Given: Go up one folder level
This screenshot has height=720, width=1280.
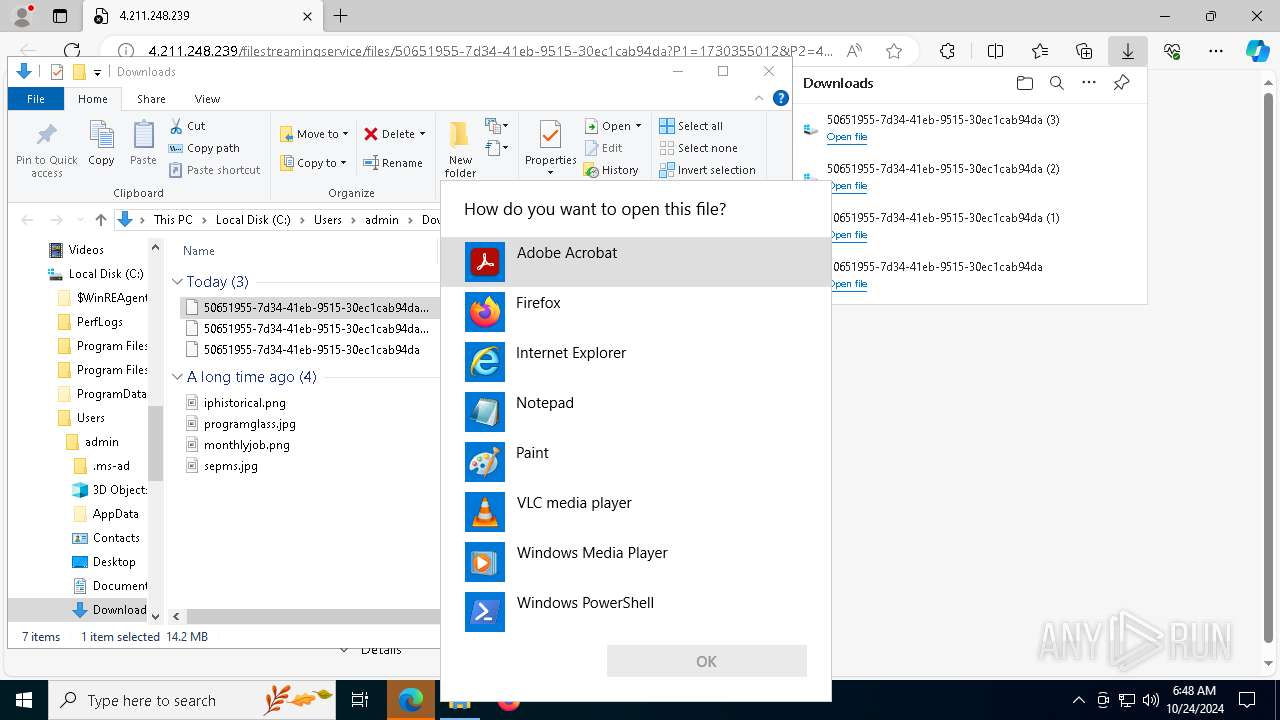Looking at the screenshot, I should click(100, 220).
